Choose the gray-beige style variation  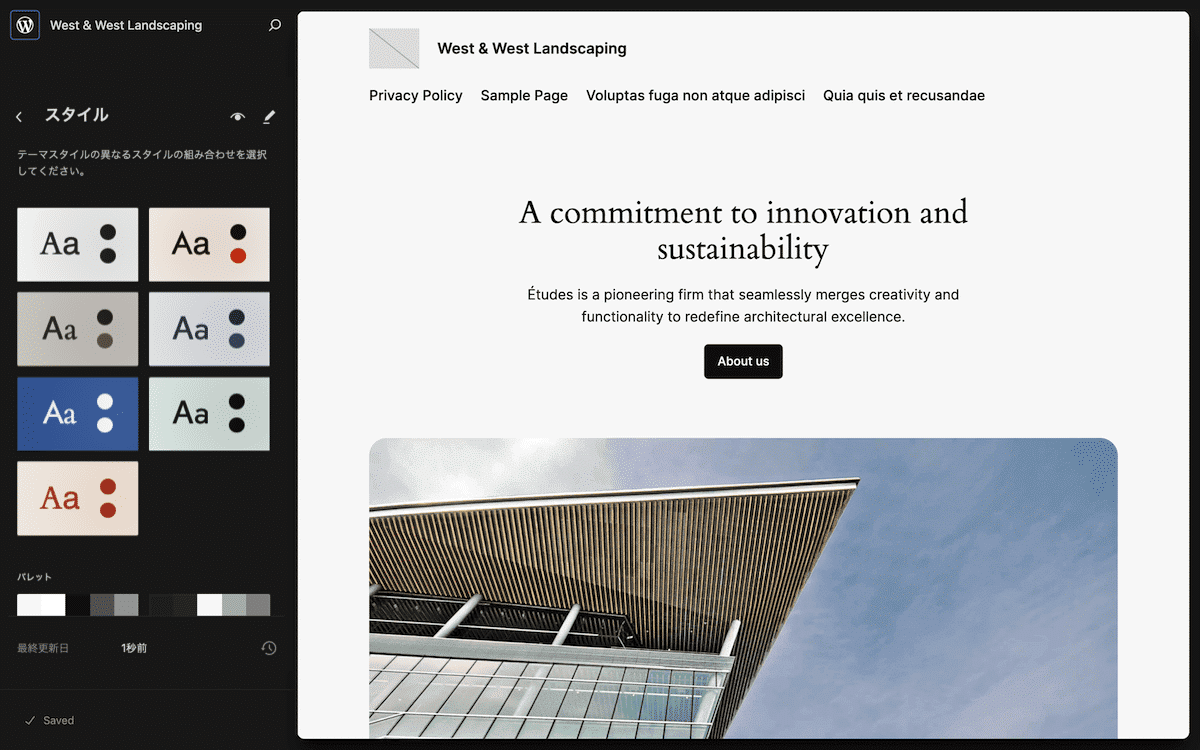coord(78,329)
